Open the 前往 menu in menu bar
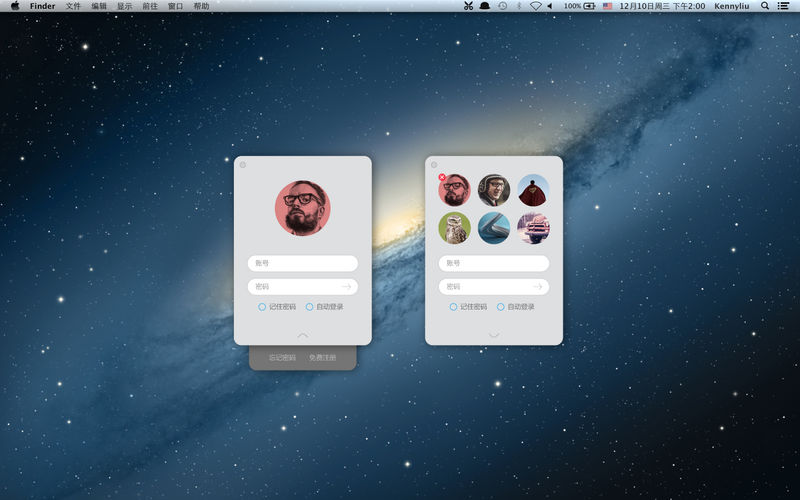 150,6
